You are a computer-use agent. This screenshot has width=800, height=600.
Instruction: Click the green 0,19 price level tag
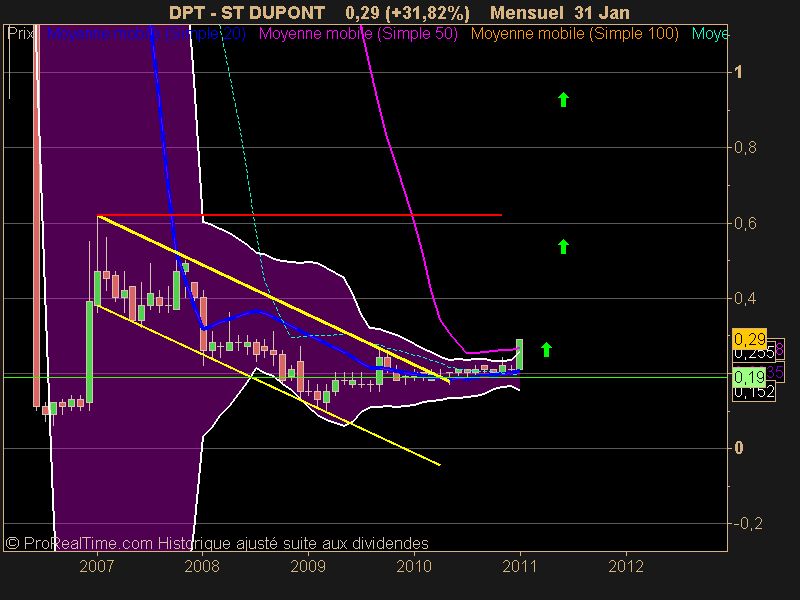click(x=749, y=377)
